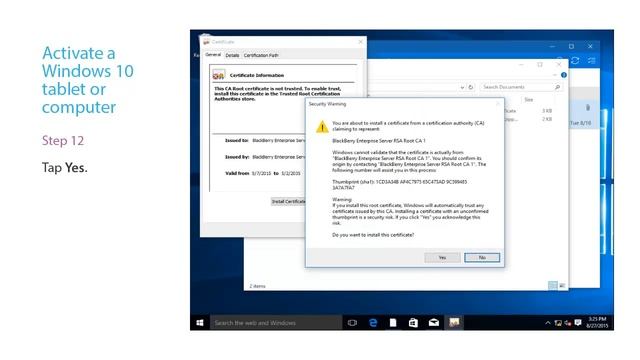Open File Explorer help icon
This screenshot has height=360, width=640.
[x=564, y=75]
